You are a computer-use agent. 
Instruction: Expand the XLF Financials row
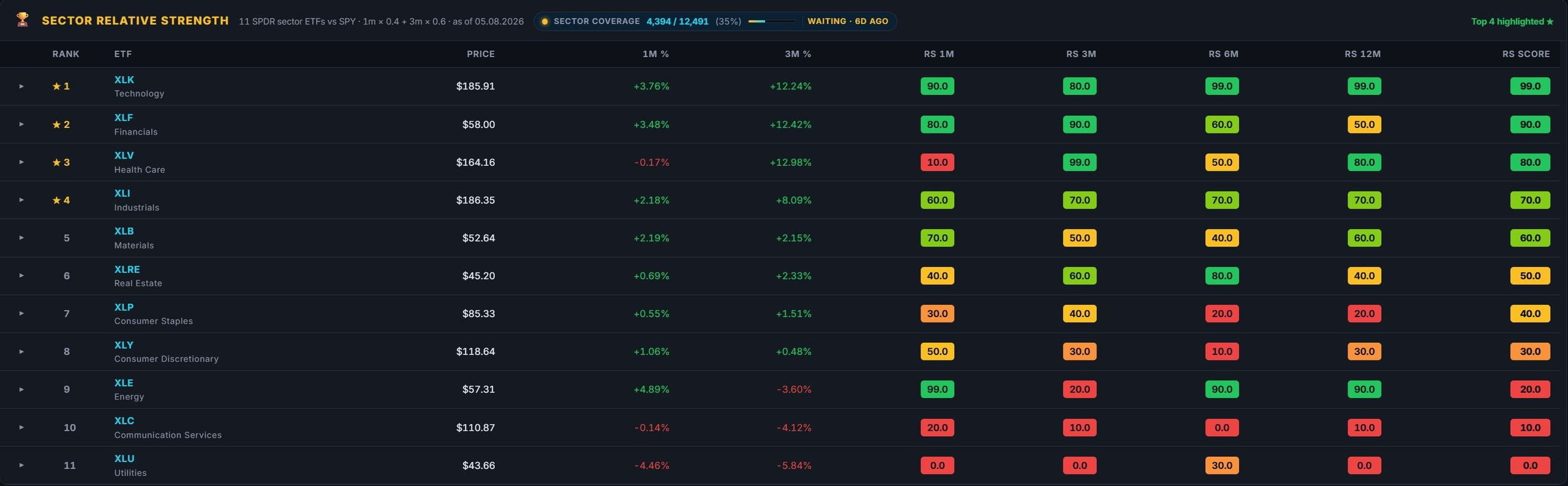click(21, 124)
